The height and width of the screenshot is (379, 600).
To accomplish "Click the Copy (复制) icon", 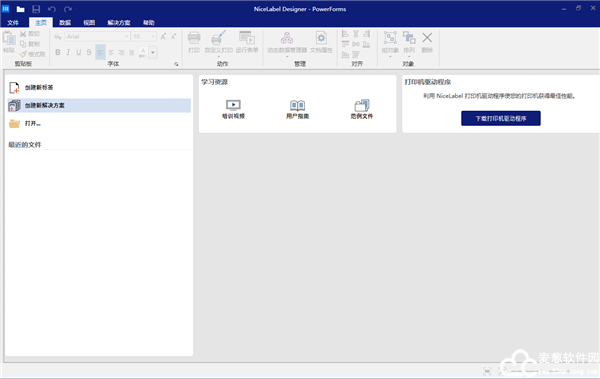I will pos(23,44).
